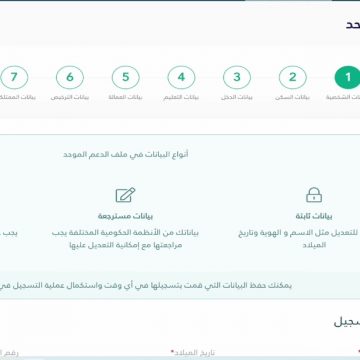
Task: Click the step label بيانات الدخل
Action: click(x=237, y=98)
